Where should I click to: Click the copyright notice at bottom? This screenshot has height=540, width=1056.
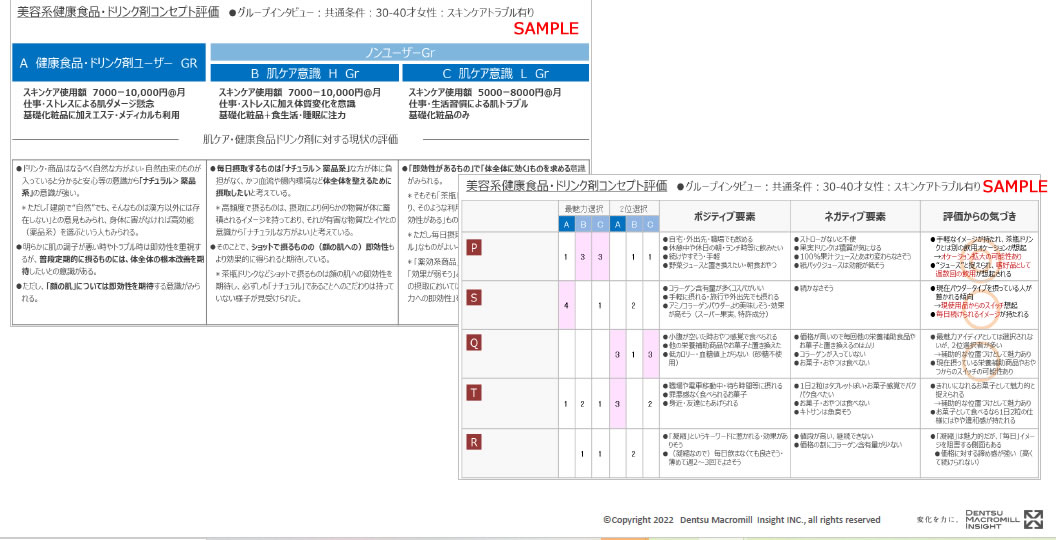[741, 520]
